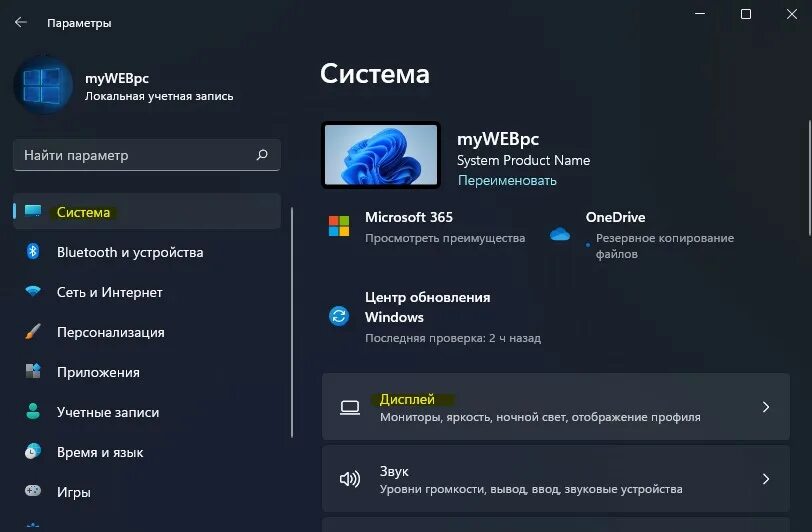This screenshot has height=532, width=812.
Task: Open the Звук chevron arrow
Action: 766,479
